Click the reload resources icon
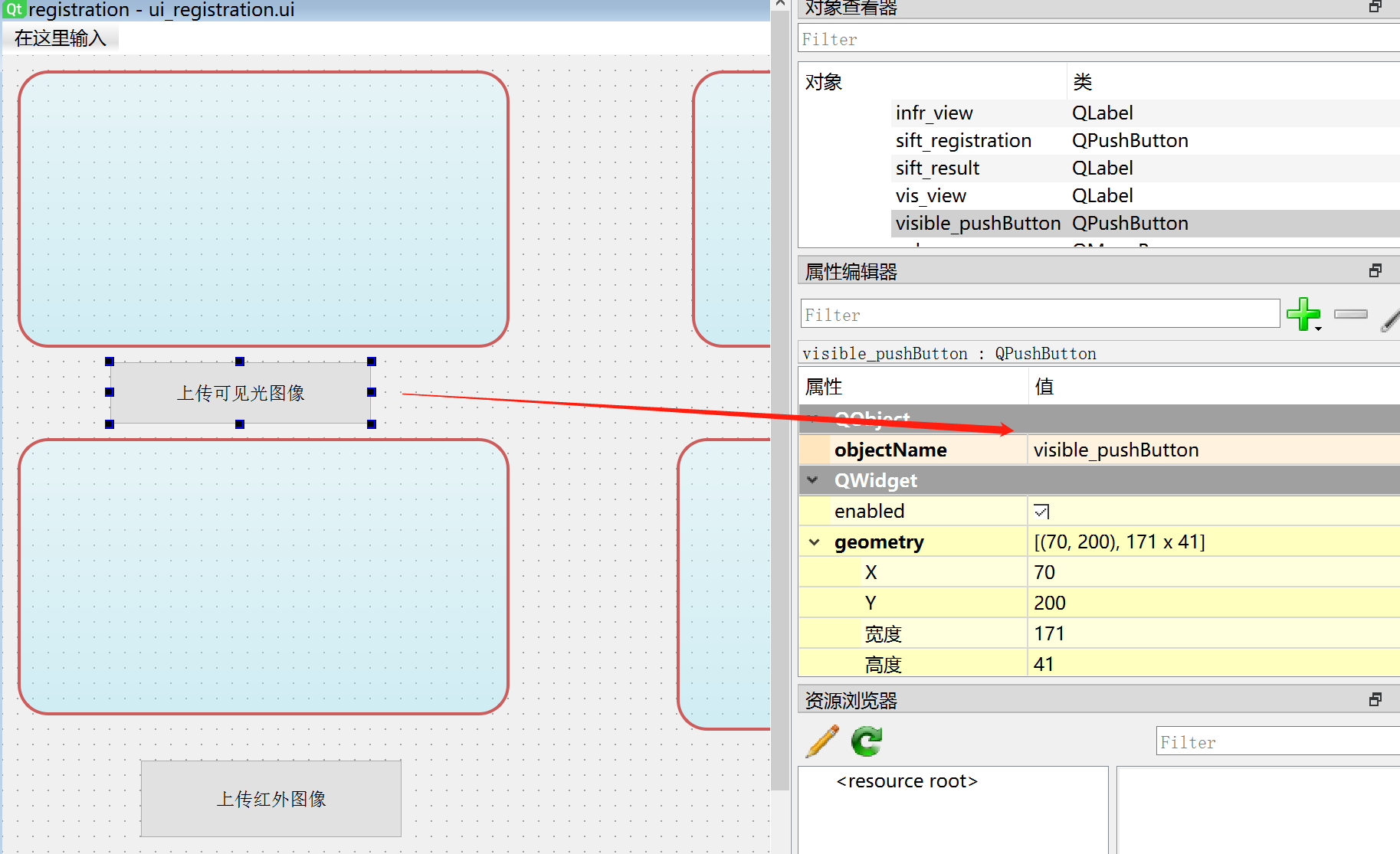This screenshot has height=854, width=1400. pyautogui.click(x=866, y=741)
